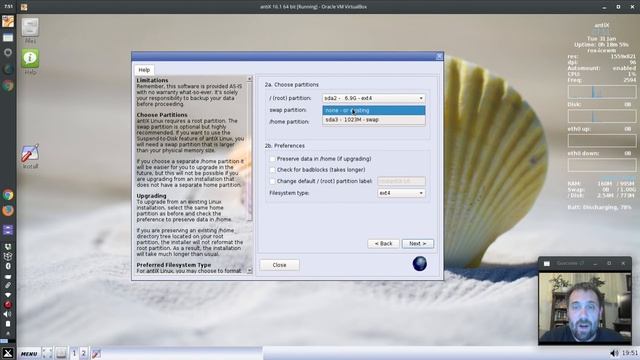
Task: Click the '2a. Choose partitions' heading
Action: [x=291, y=85]
